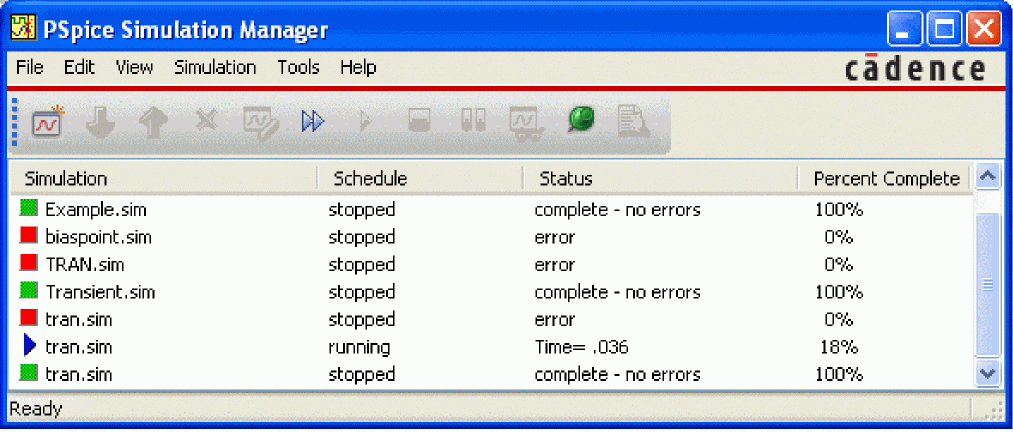Click the scrollbar down arrow
This screenshot has width=1013, height=432.
click(988, 373)
